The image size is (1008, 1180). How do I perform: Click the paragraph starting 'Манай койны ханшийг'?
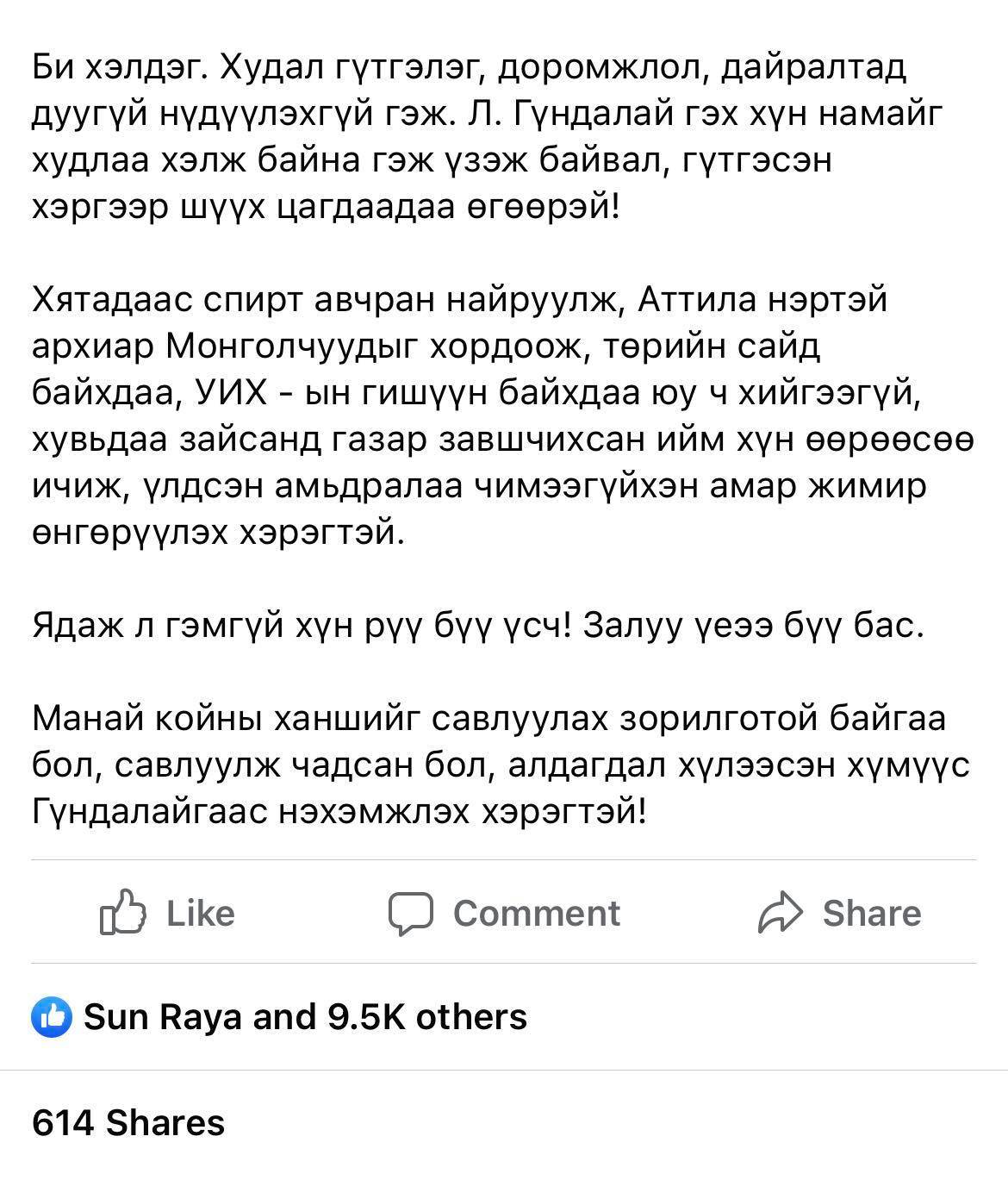pyautogui.click(x=501, y=765)
